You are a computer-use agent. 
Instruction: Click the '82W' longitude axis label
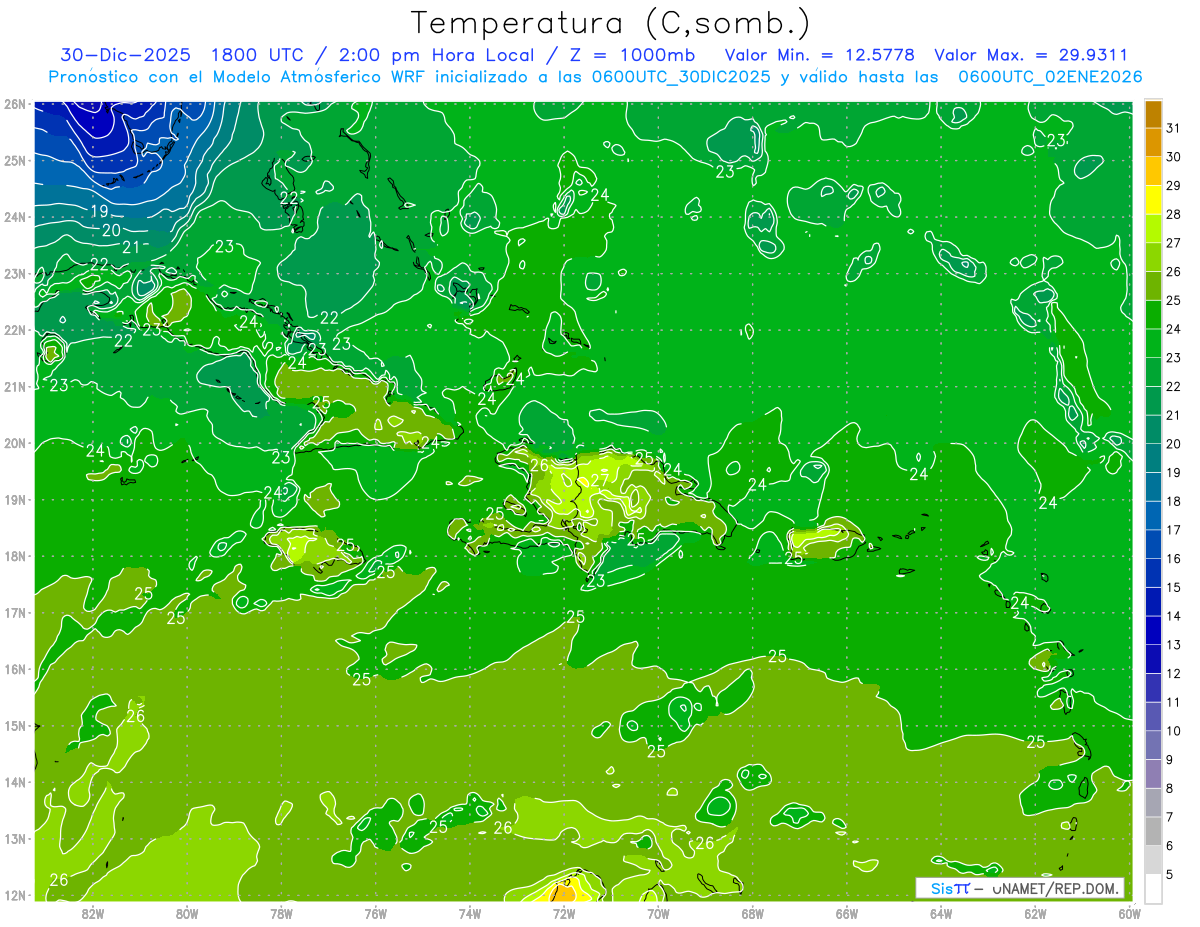(93, 912)
